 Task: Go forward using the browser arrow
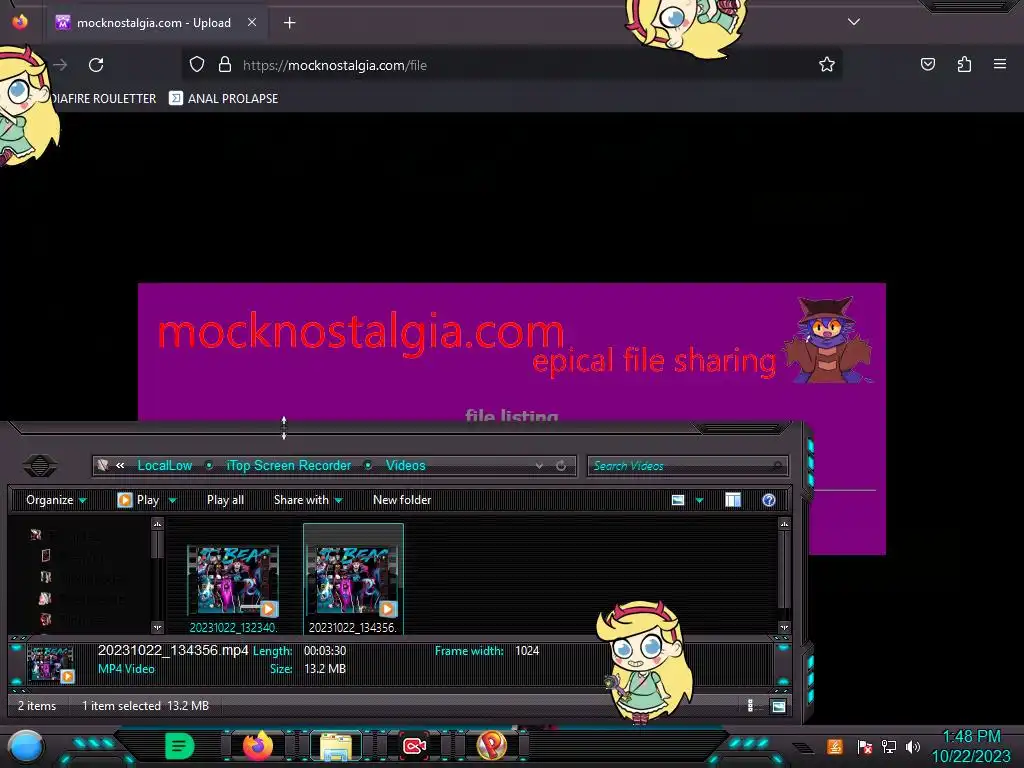click(60, 65)
